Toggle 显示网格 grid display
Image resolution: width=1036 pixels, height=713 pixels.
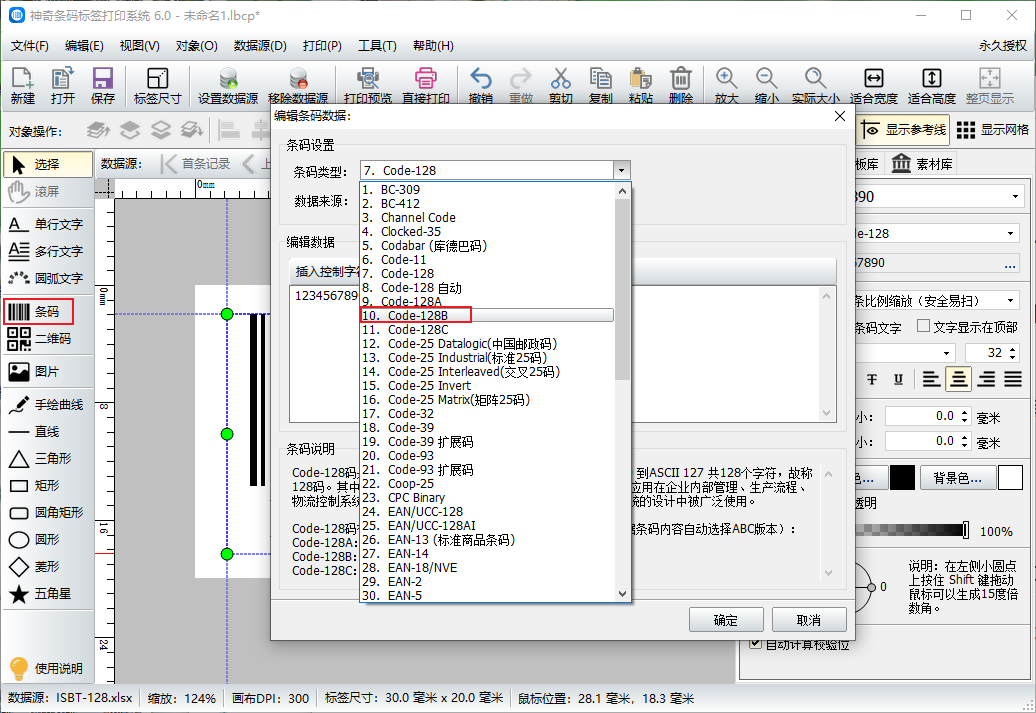point(993,130)
